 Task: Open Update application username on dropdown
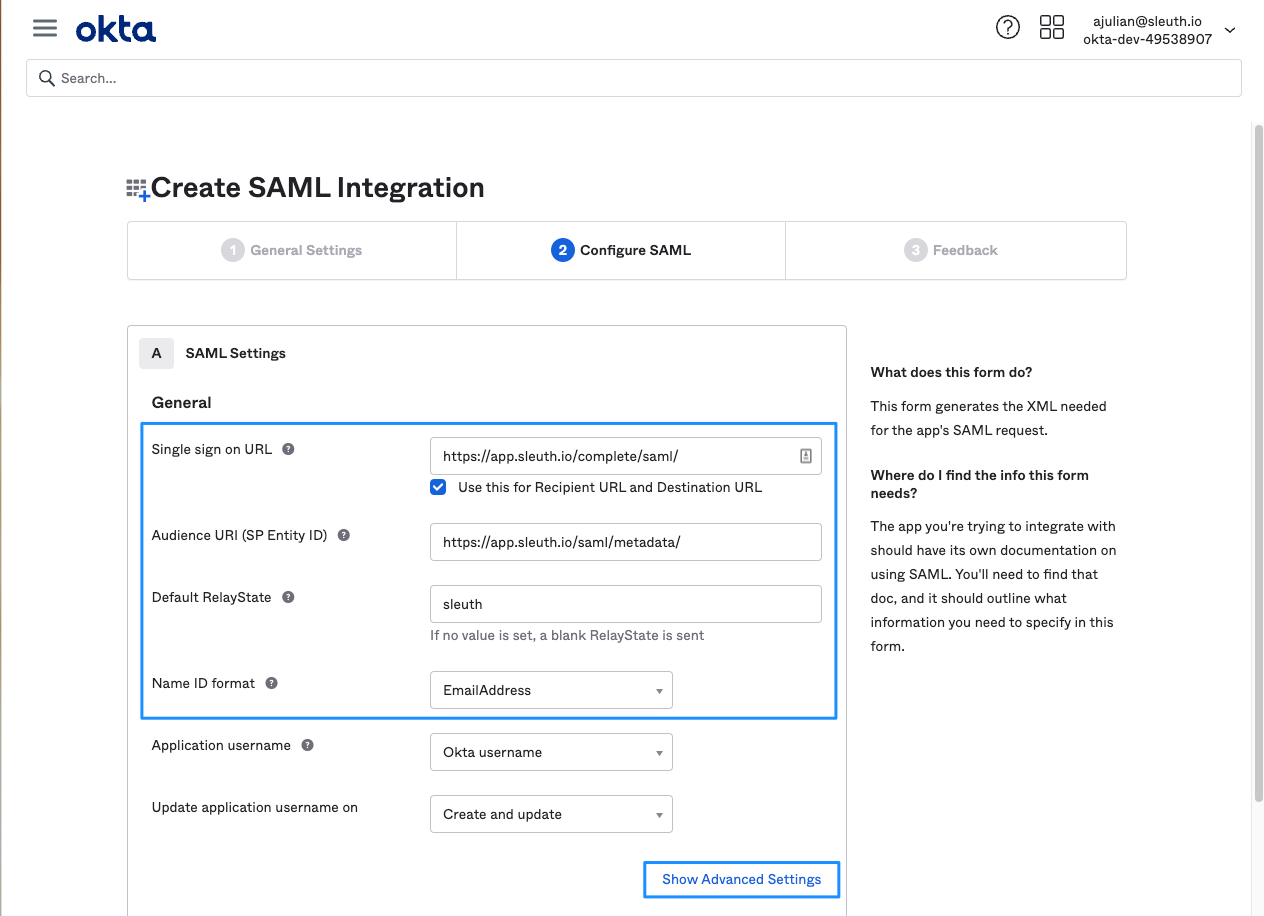point(551,814)
